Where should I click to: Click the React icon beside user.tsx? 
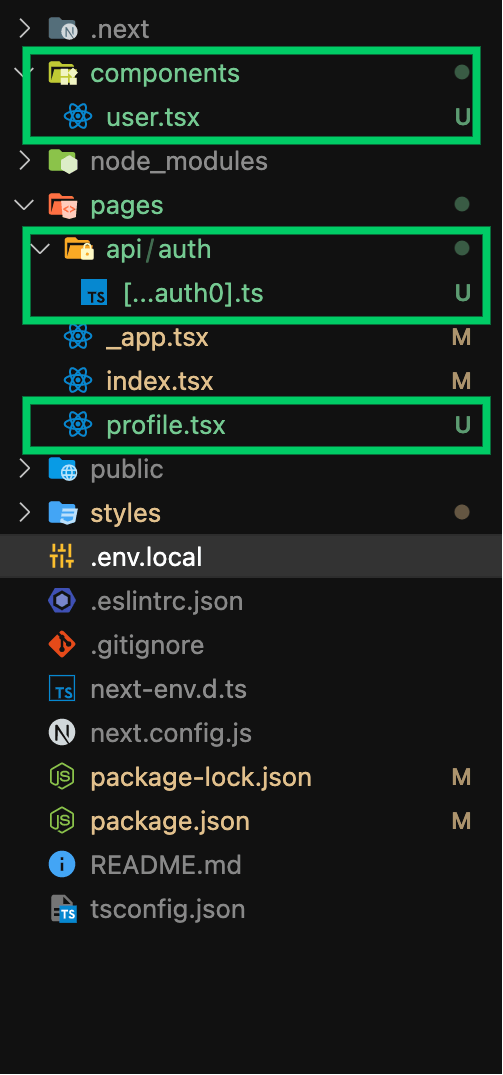(x=78, y=117)
